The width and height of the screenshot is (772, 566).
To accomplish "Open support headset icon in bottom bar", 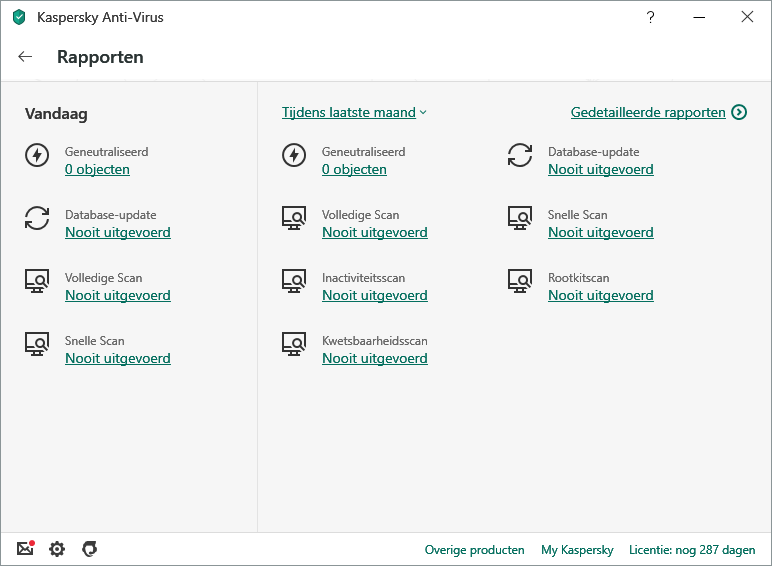I will (x=90, y=549).
